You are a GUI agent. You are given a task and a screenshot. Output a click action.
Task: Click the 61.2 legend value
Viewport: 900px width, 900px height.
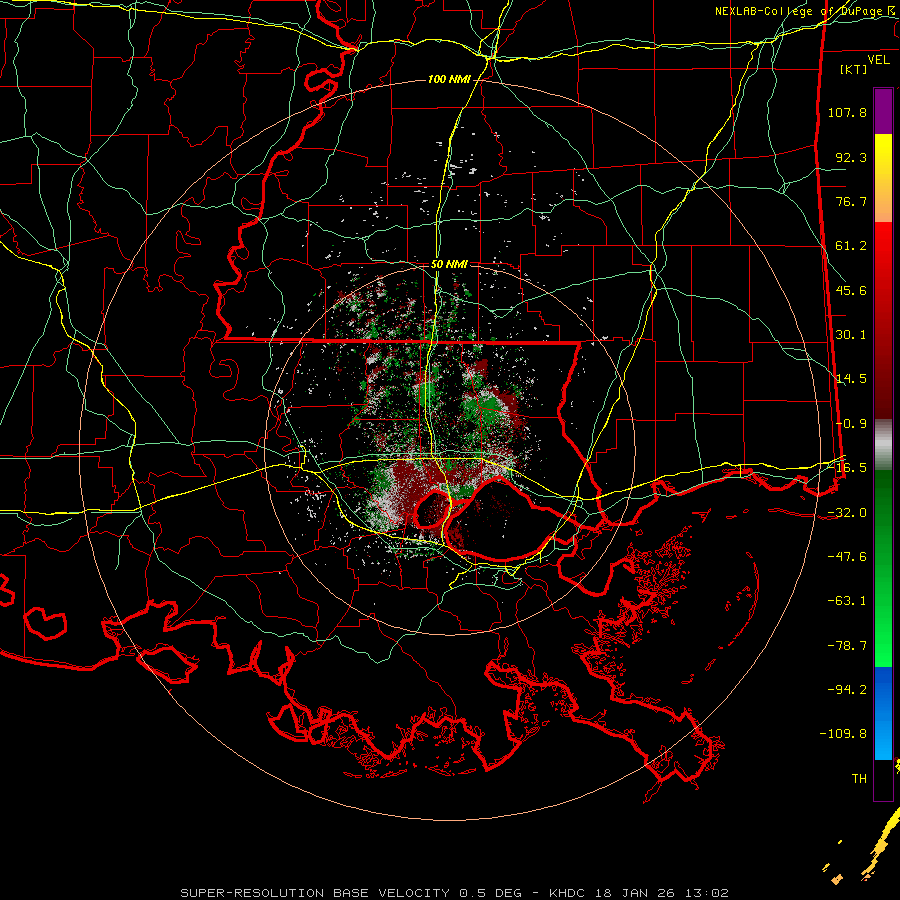pyautogui.click(x=851, y=246)
